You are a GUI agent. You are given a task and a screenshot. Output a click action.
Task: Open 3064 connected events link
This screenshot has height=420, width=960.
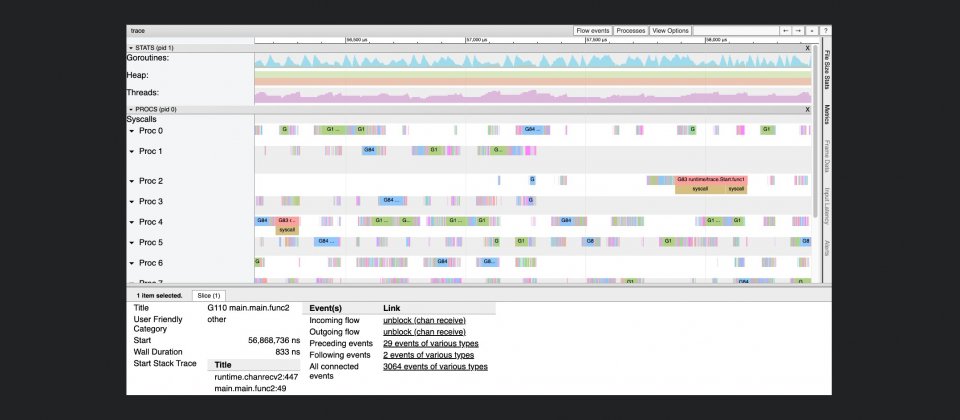[435, 367]
